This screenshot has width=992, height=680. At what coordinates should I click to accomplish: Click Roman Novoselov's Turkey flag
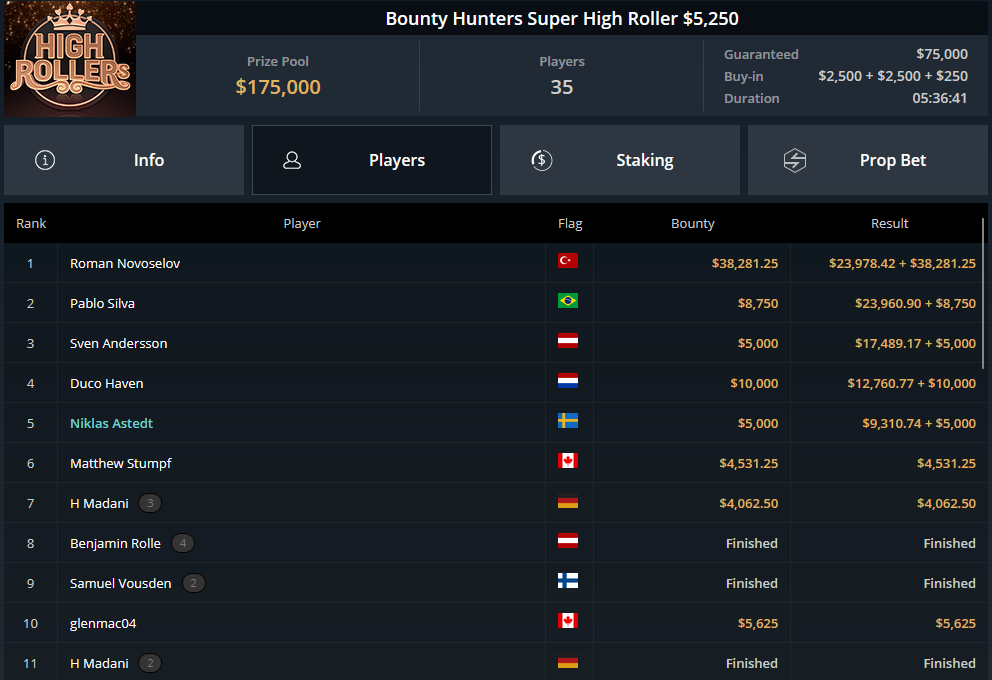point(567,261)
